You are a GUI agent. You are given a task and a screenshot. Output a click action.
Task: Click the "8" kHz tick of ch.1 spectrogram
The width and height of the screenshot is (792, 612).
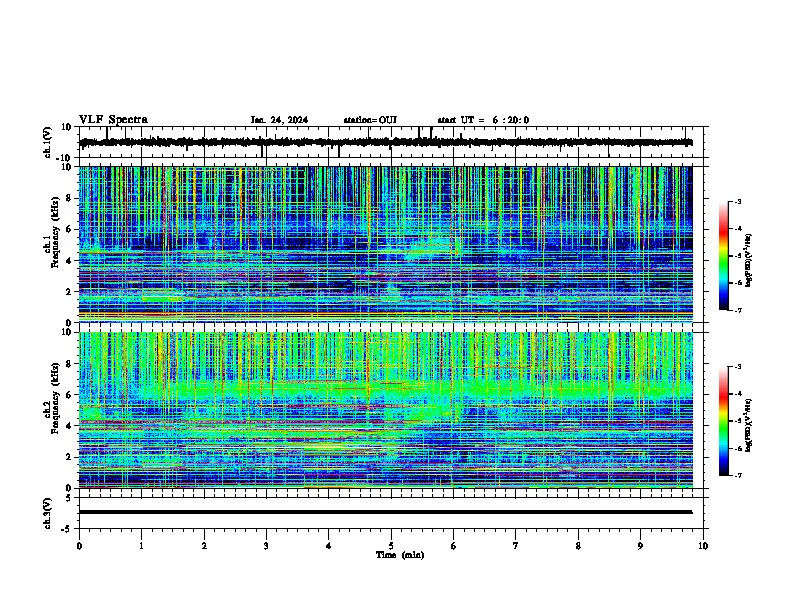[69, 198]
